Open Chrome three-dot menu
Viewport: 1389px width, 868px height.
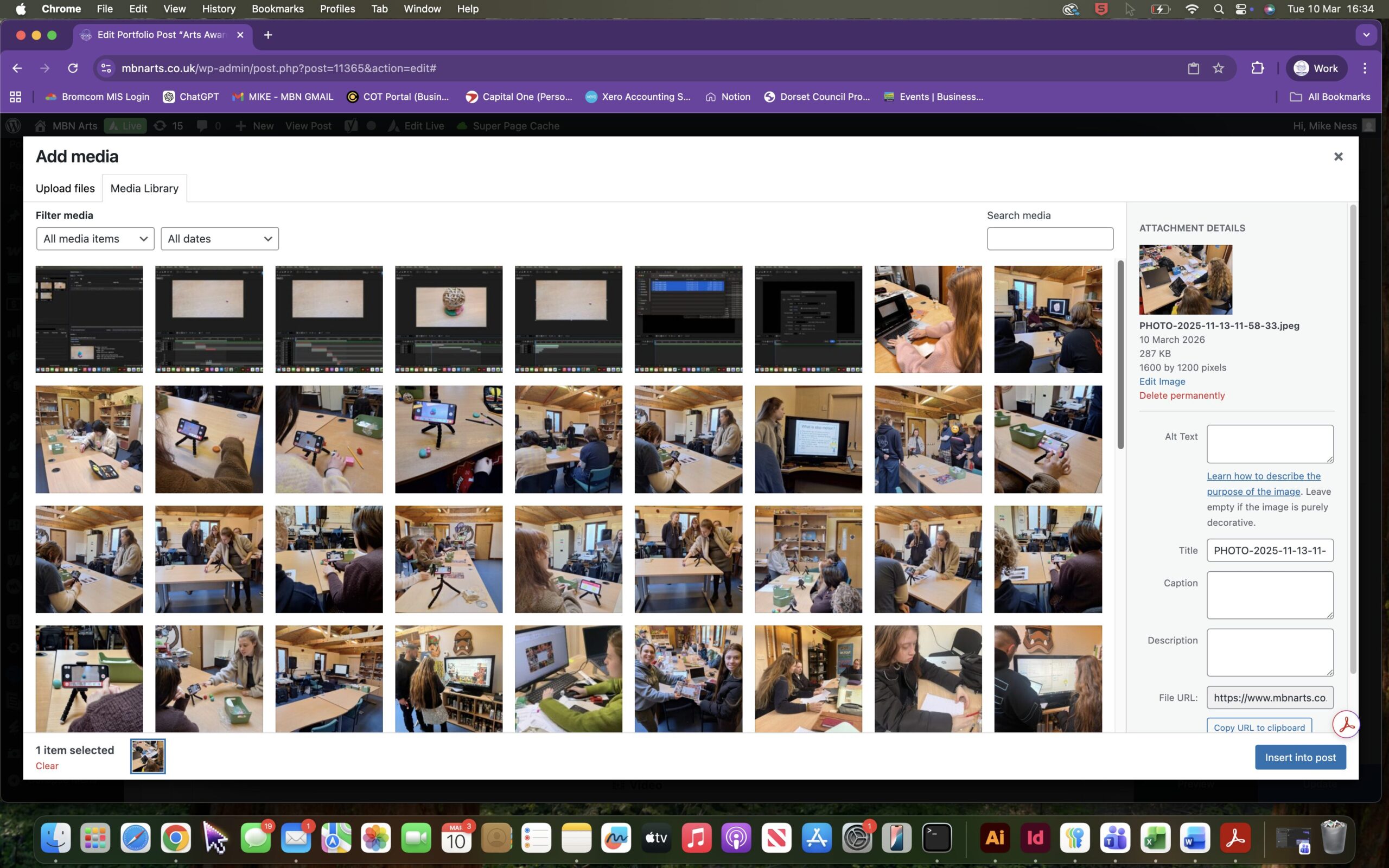pos(1365,68)
